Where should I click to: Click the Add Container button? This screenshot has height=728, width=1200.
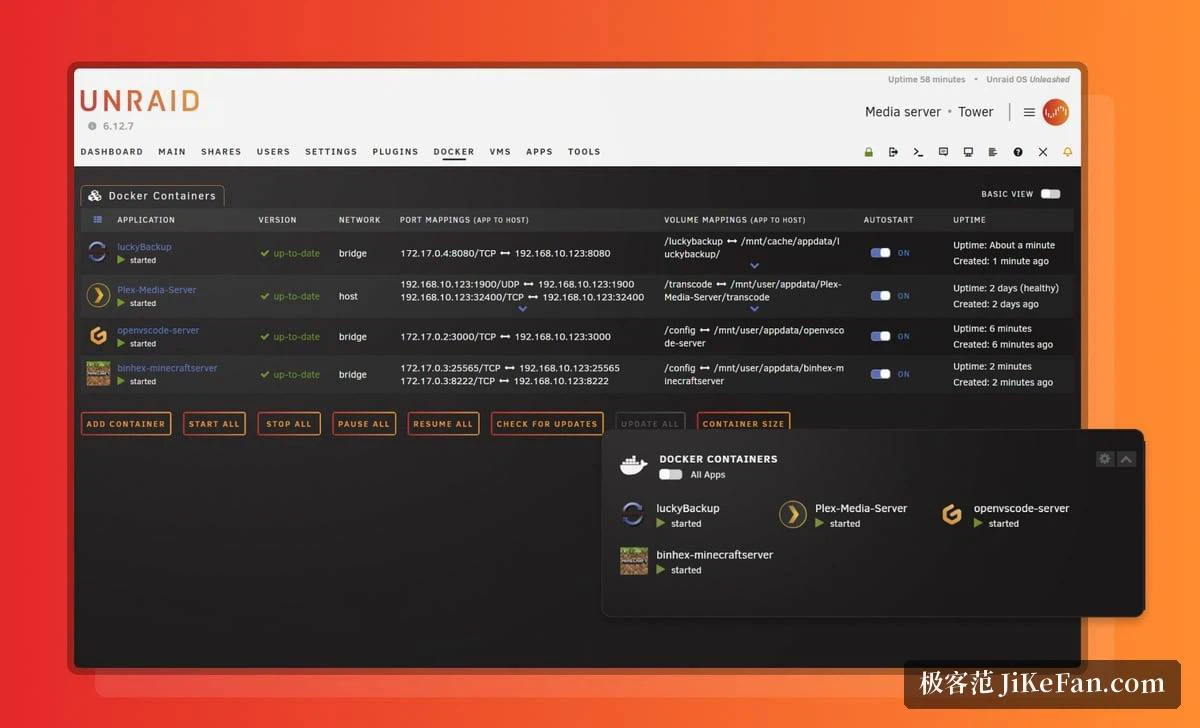coord(126,424)
